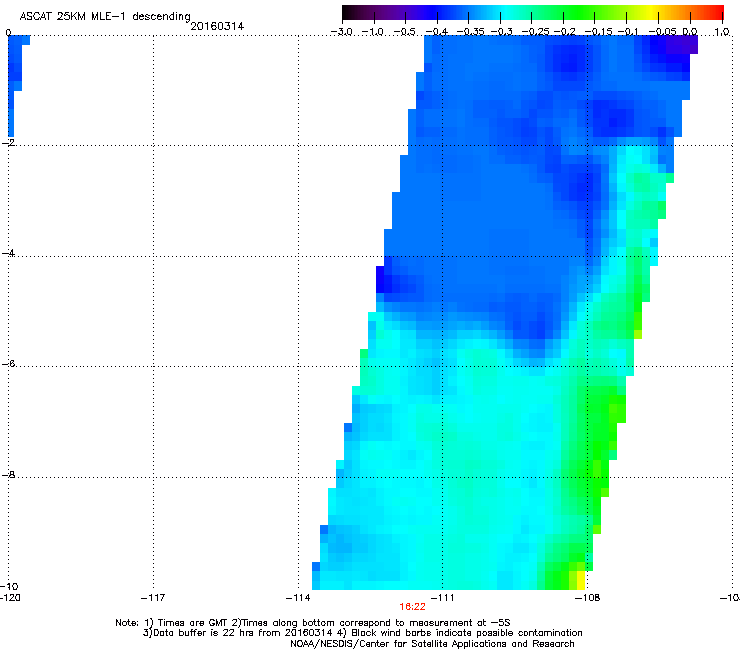Click the black end of the color bar
The width and height of the screenshot is (740, 650).
347,13
